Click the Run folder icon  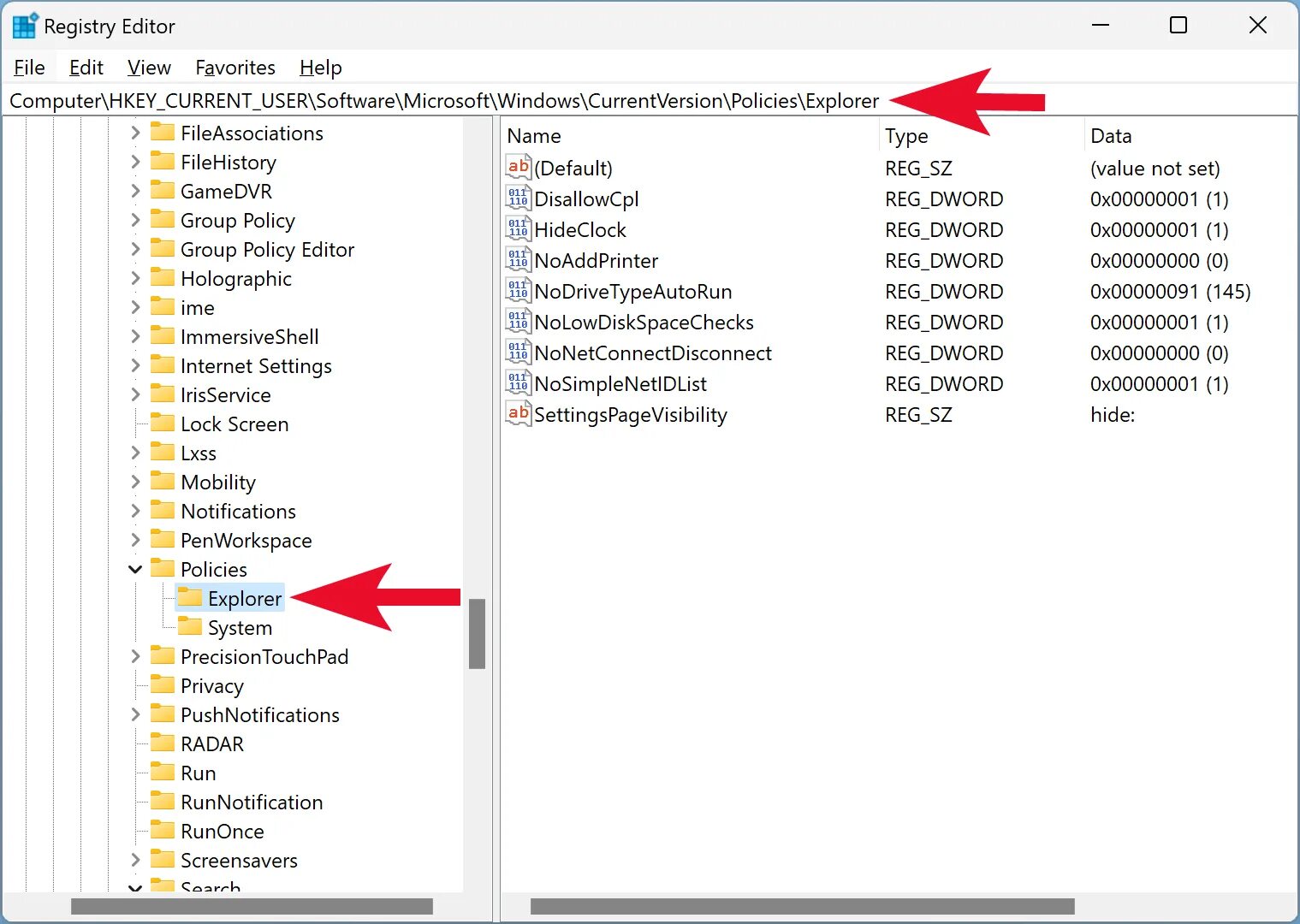click(162, 772)
